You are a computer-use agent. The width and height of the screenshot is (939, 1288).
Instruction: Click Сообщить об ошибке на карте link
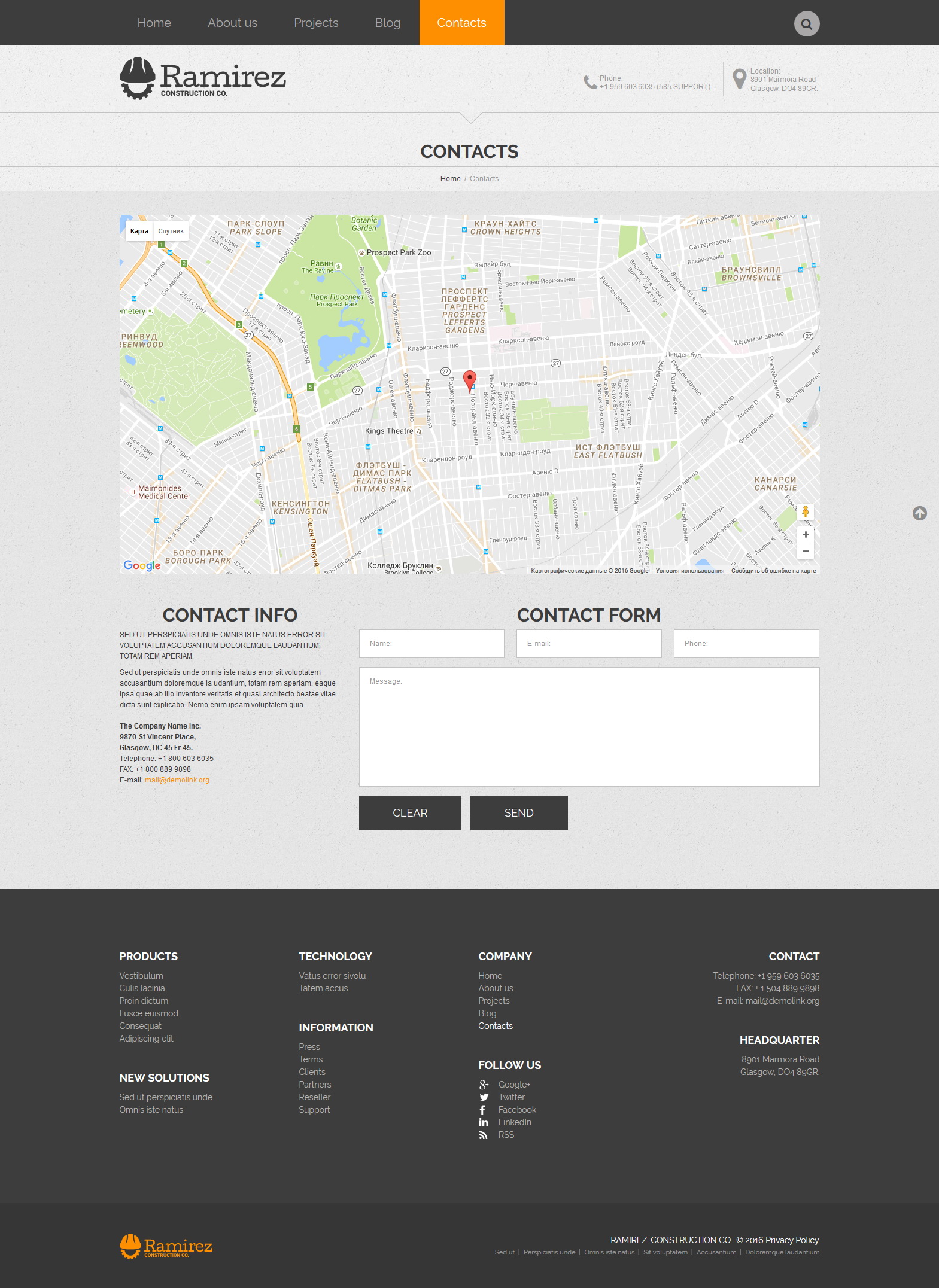tap(773, 571)
